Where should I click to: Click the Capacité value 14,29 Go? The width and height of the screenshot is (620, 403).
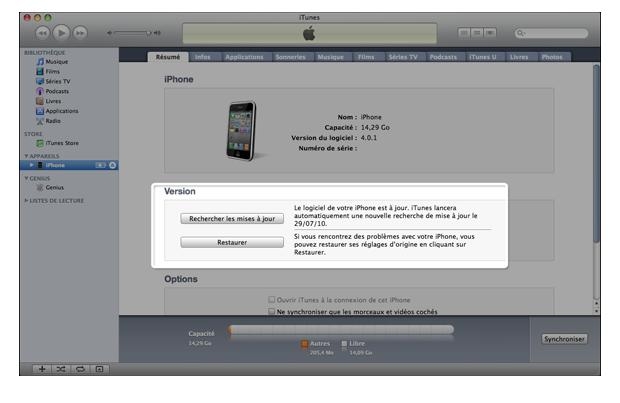click(375, 127)
